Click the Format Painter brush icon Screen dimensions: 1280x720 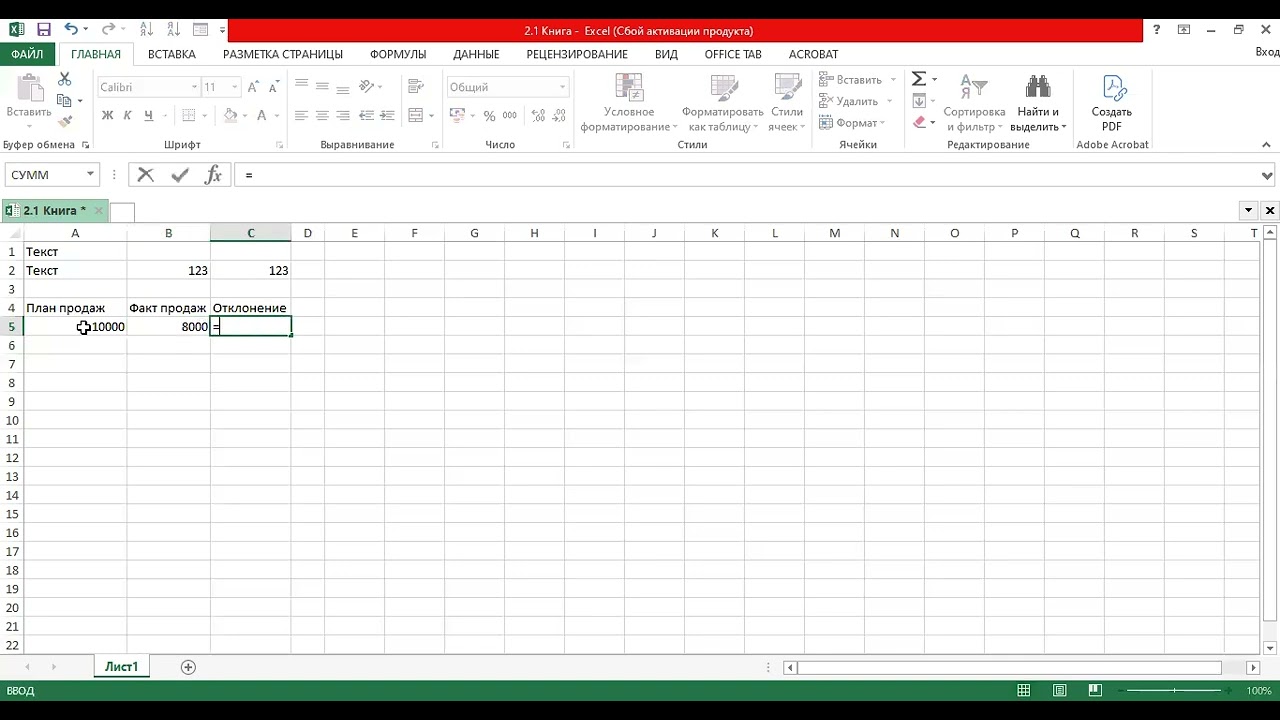pos(65,122)
